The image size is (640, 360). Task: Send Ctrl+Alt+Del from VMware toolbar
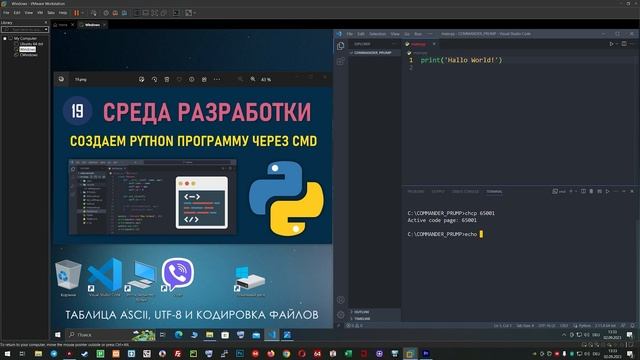coord(94,13)
